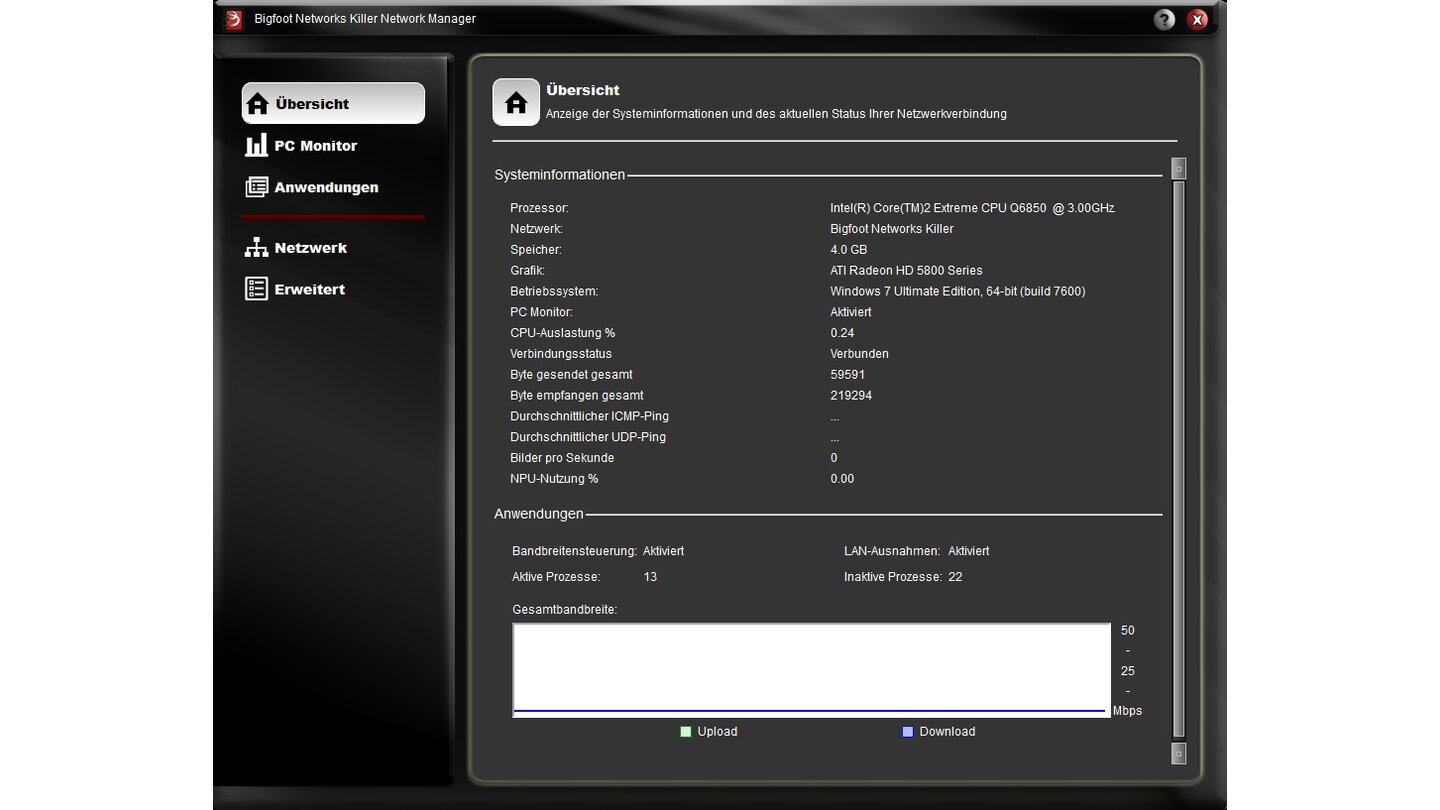Viewport: 1440px width, 810px height.
Task: Click the Durchschnittlicher ICMP-Ping label
Action: coord(589,416)
